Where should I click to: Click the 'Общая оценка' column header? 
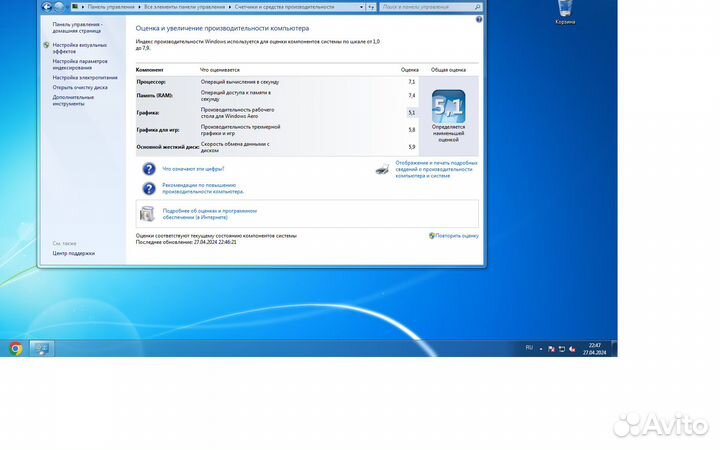(448, 70)
